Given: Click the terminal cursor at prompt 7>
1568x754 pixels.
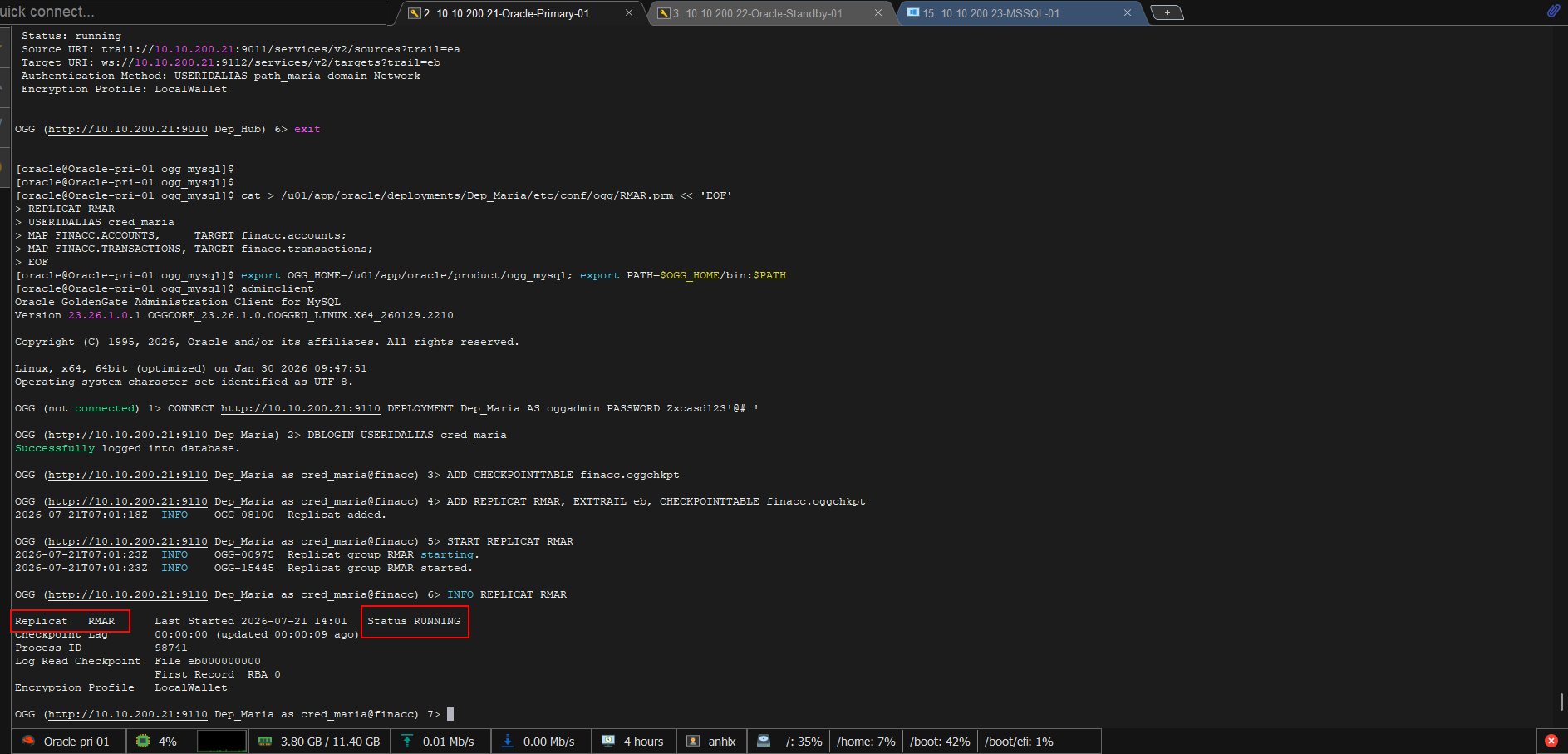Looking at the screenshot, I should 450,714.
